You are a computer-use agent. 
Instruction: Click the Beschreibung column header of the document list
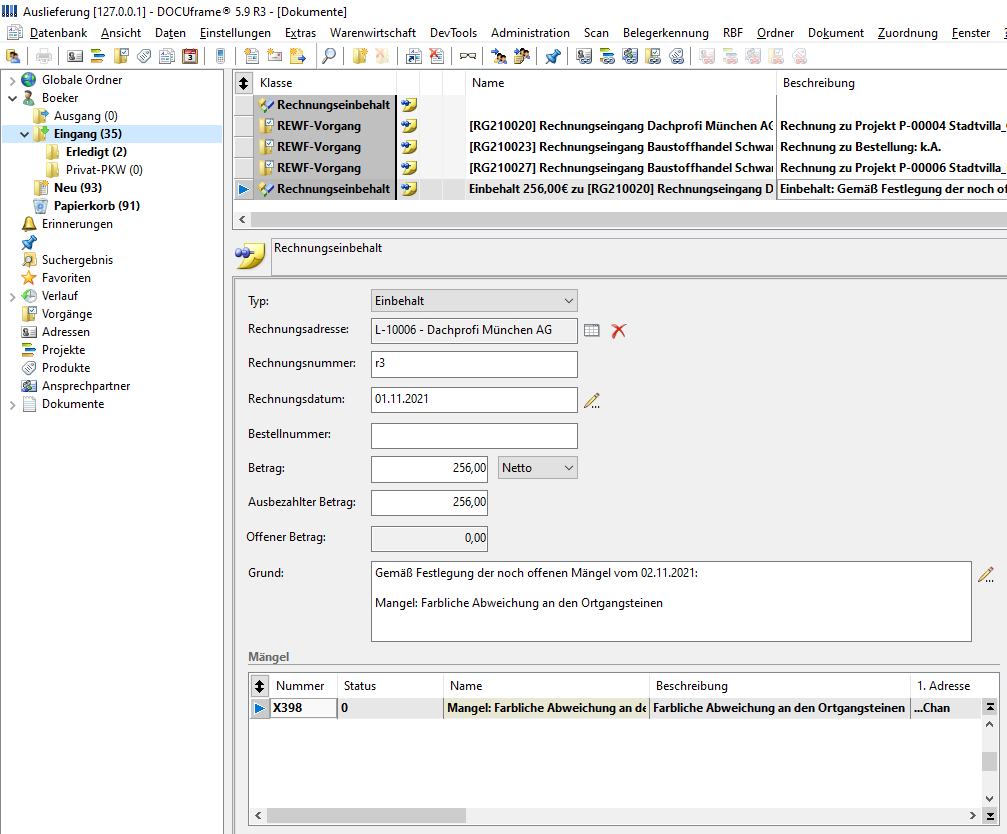point(819,83)
